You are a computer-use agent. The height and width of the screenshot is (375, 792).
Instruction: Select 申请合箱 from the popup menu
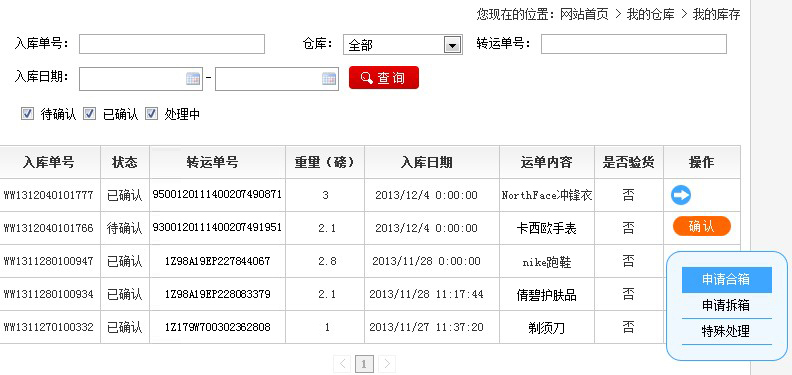(726, 279)
